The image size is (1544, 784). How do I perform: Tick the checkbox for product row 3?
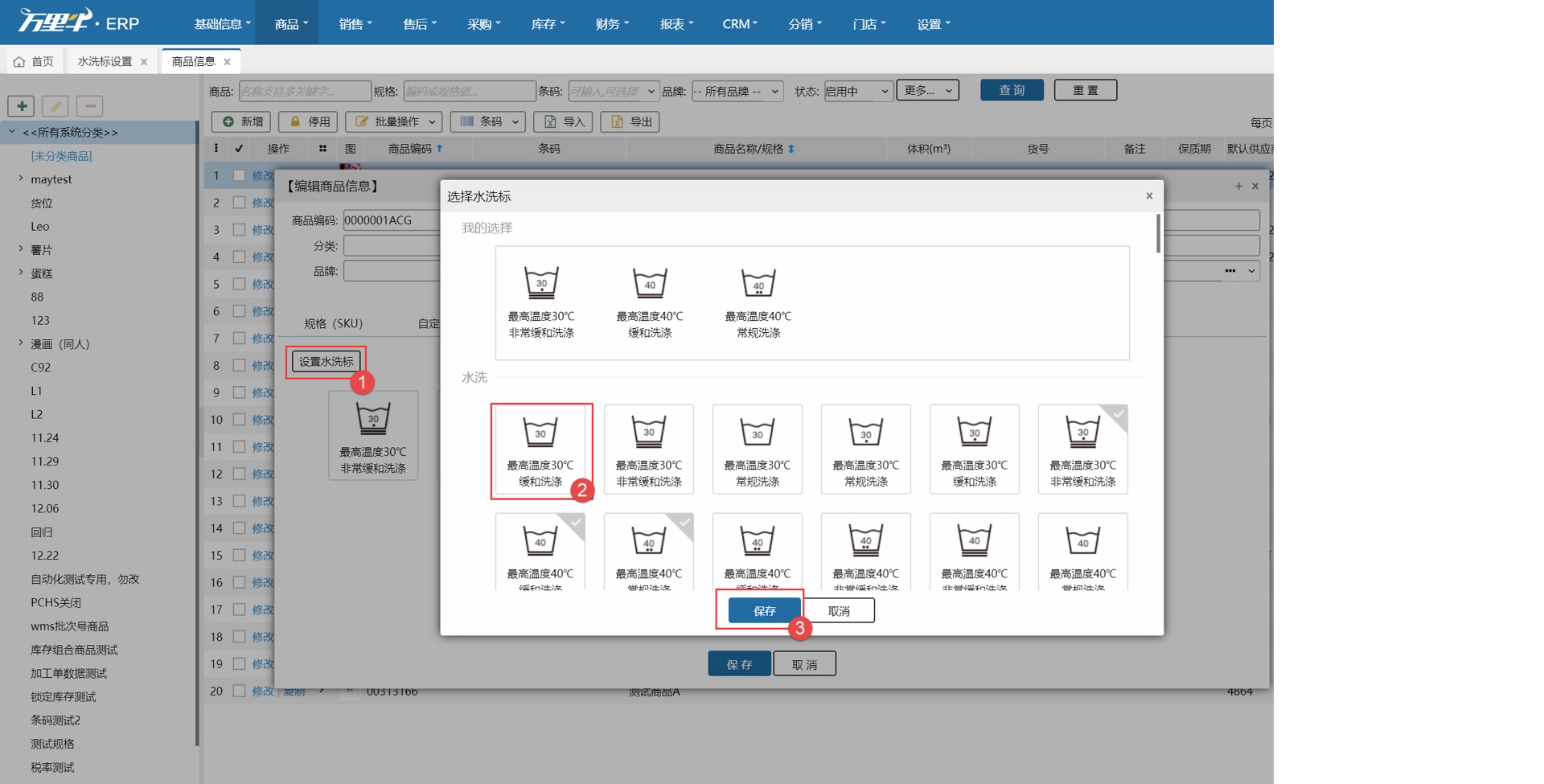point(239,229)
